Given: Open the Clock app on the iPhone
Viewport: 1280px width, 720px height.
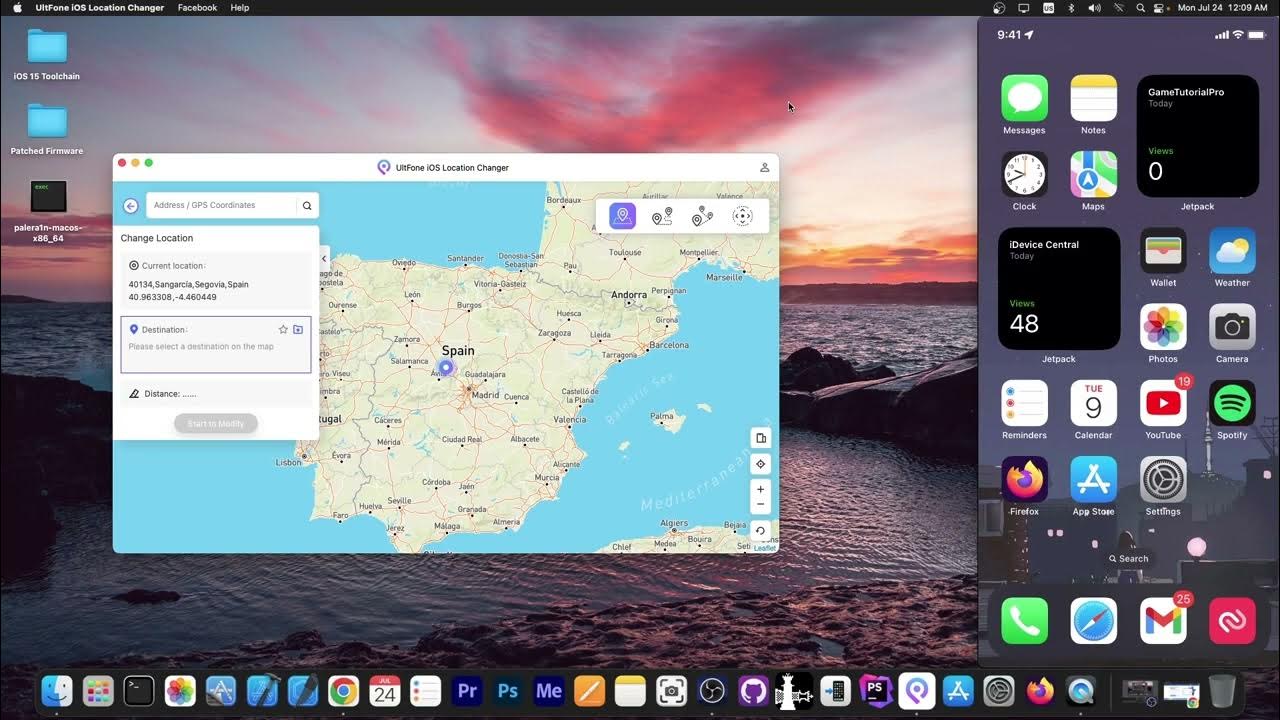Looking at the screenshot, I should [1024, 174].
